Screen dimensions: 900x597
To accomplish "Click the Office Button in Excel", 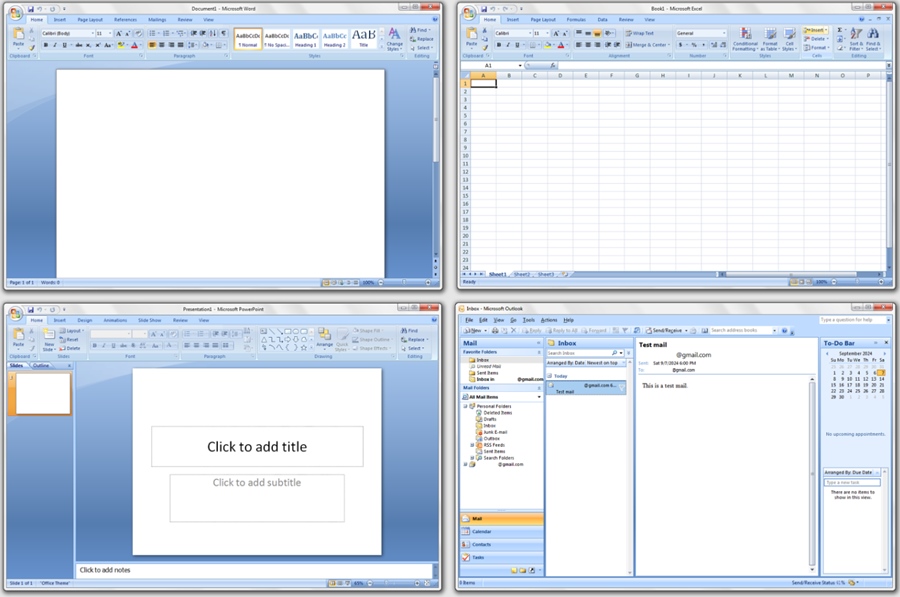I will (x=468, y=10).
